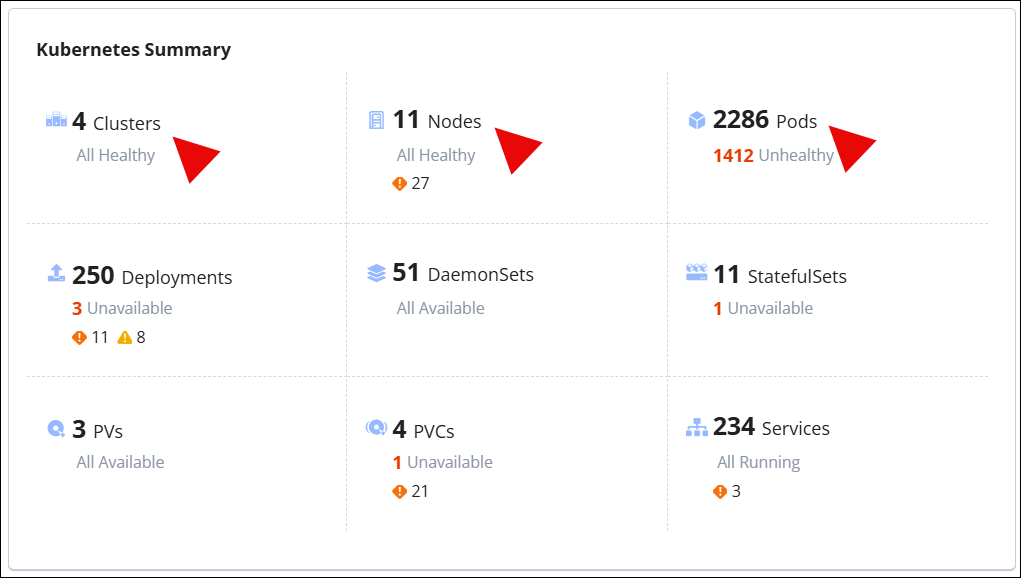View the 1412 Unhealthy pods
Viewport: 1021px width, 578px height.
(x=773, y=155)
